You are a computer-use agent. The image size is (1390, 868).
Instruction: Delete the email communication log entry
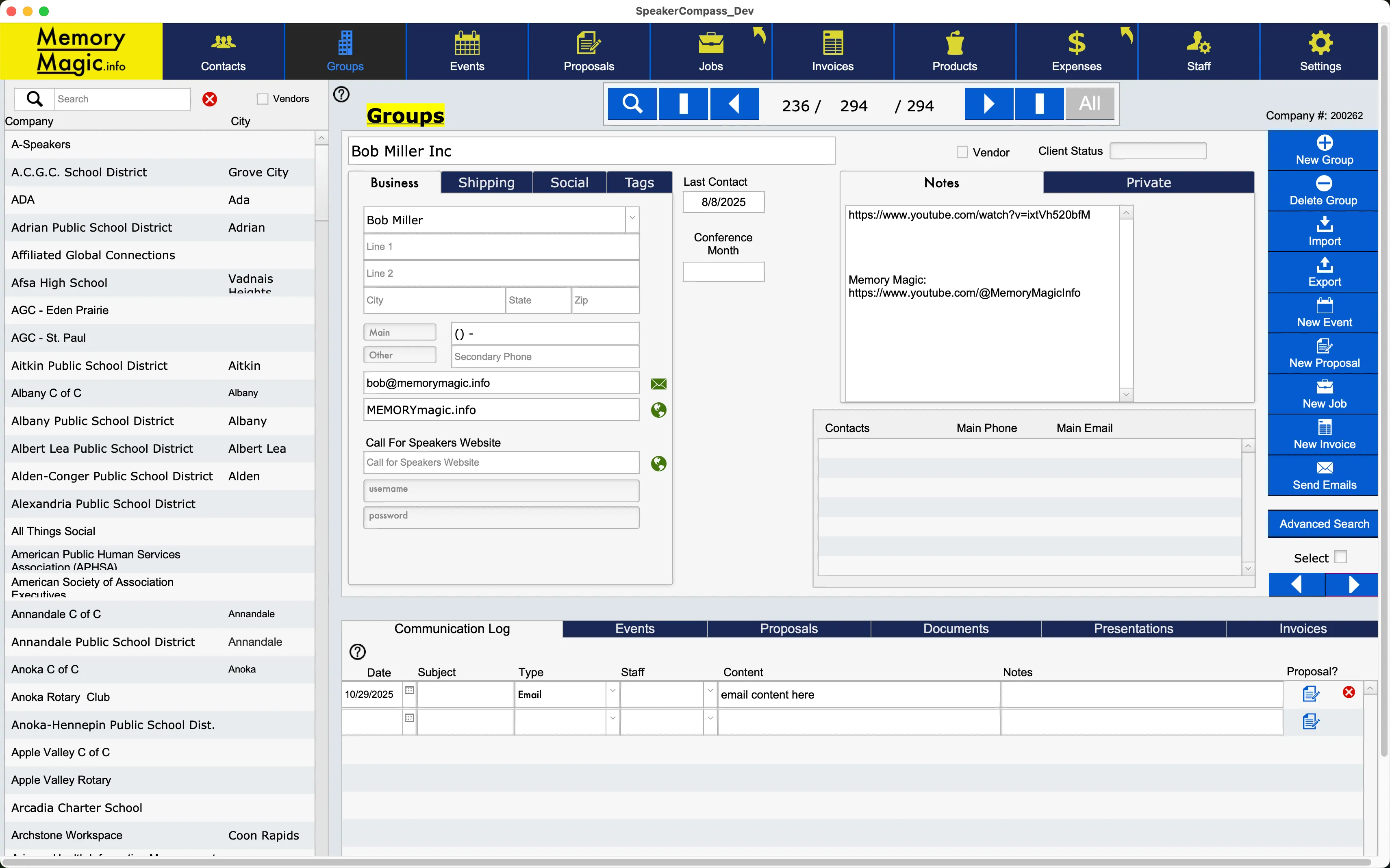[1349, 692]
